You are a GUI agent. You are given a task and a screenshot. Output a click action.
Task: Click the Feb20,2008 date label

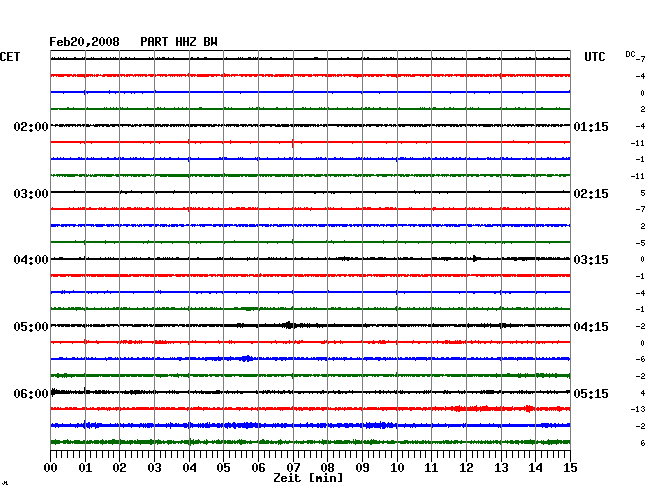pos(84,42)
